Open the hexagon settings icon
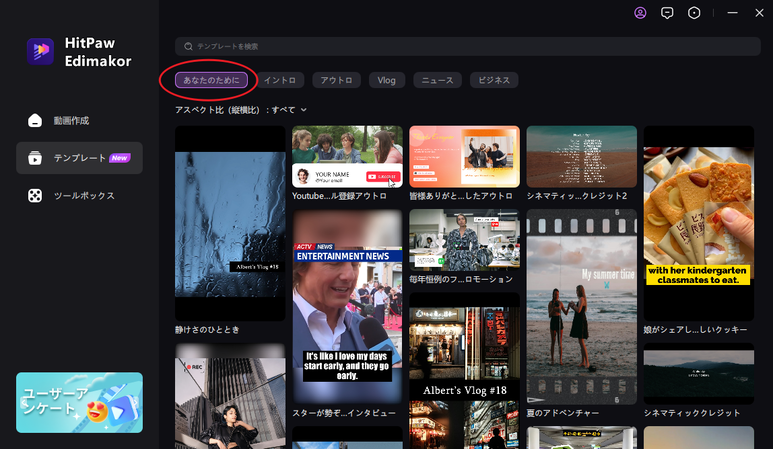 tap(694, 13)
